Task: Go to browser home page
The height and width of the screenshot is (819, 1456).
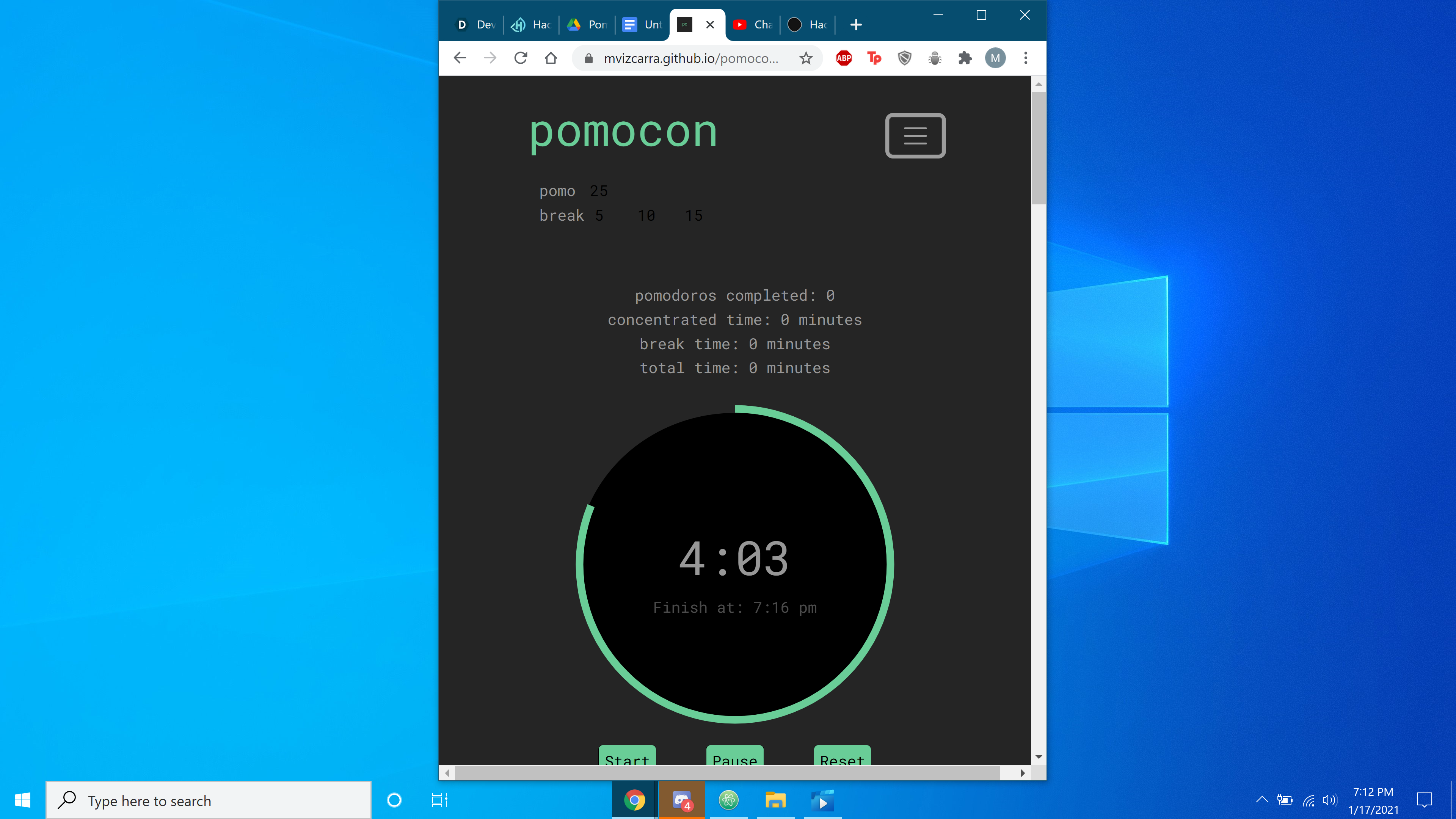Action: point(551,58)
